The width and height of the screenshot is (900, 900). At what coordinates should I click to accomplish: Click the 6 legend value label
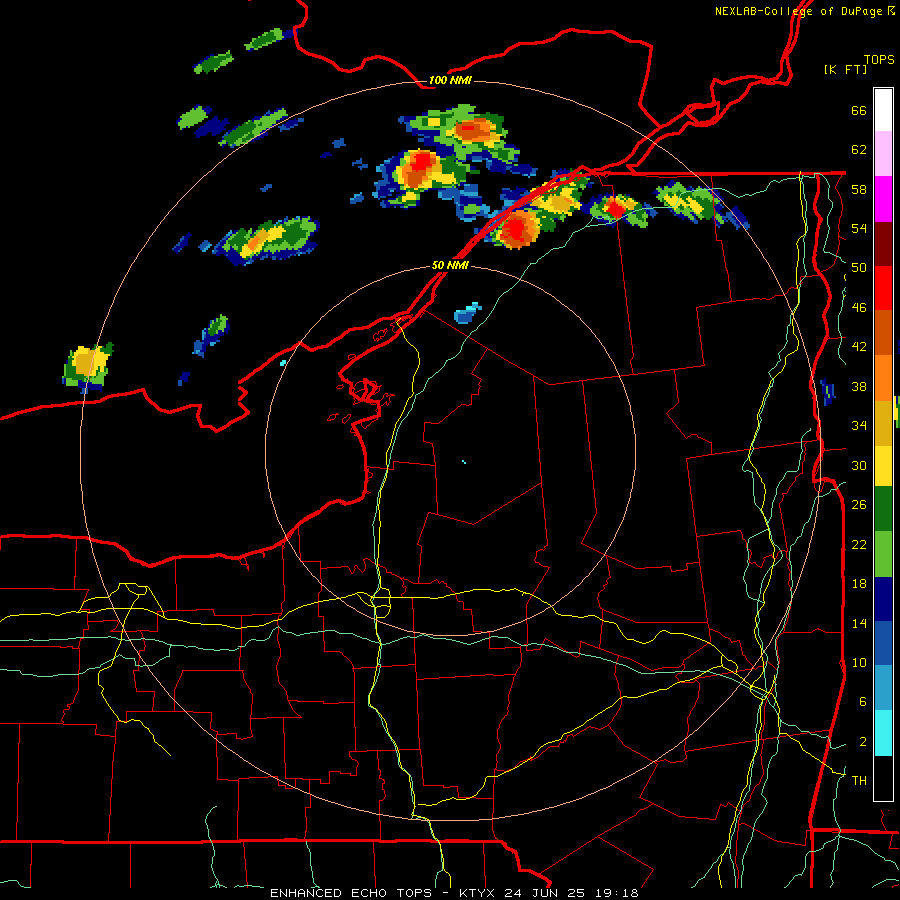coord(863,701)
